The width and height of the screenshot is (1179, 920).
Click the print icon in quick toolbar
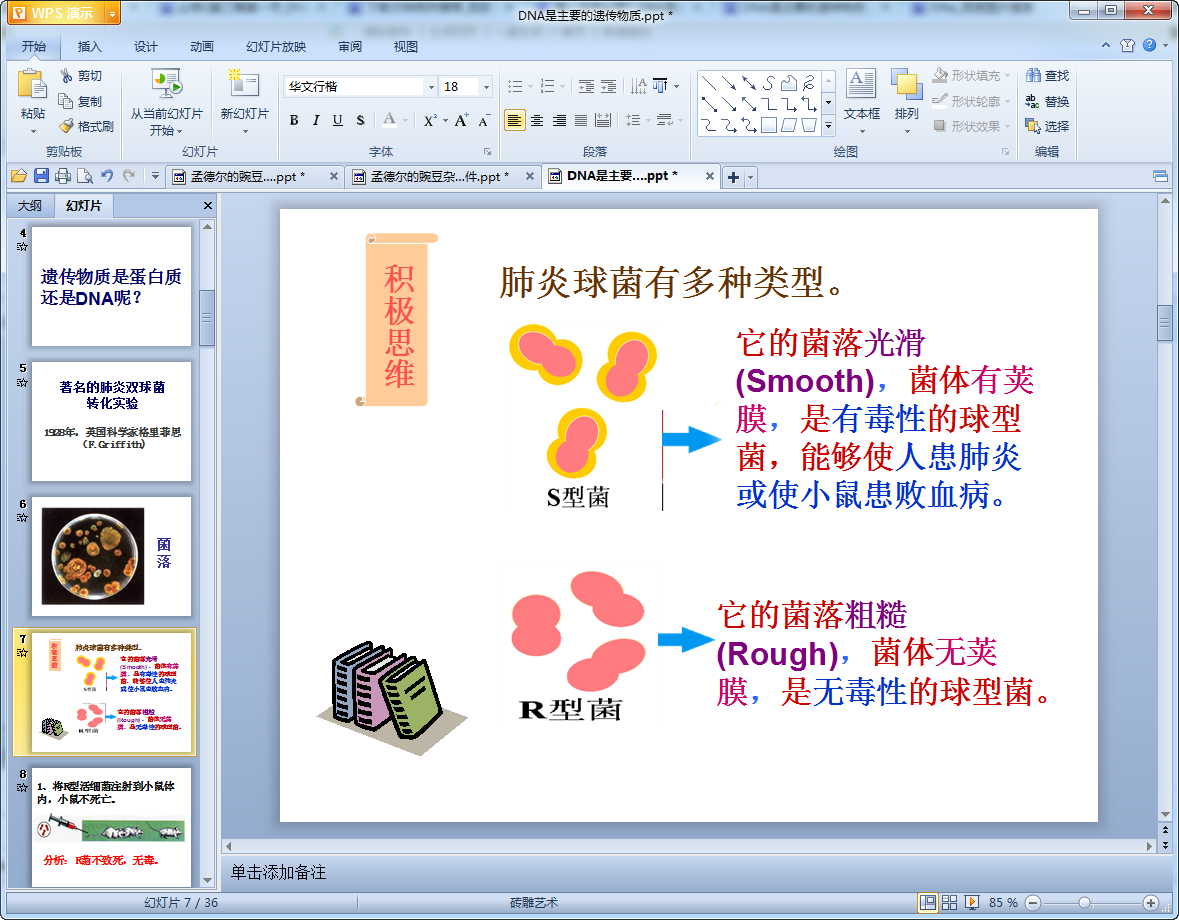pyautogui.click(x=63, y=176)
